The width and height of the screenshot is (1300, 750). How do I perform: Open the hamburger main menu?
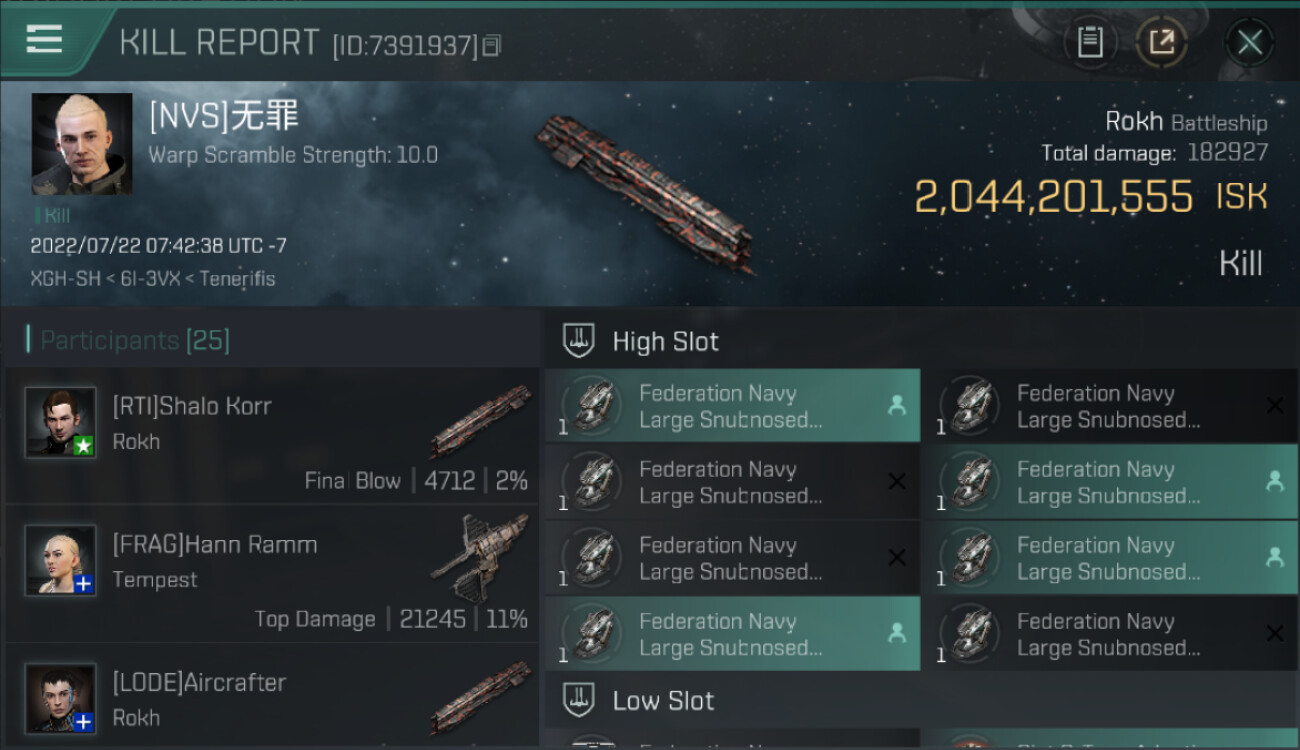coord(44,40)
